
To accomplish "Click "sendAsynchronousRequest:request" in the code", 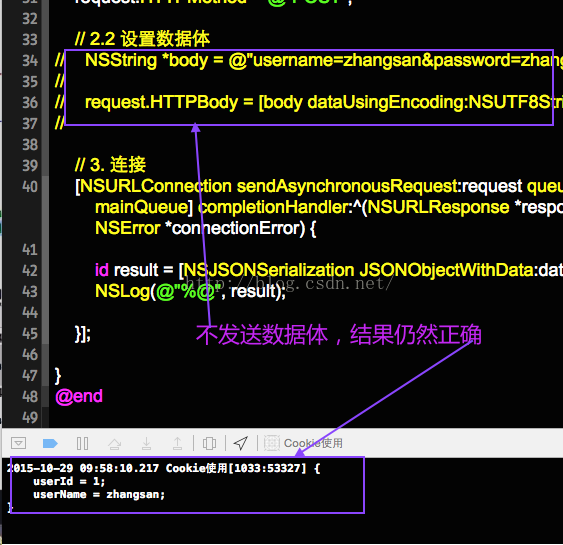I will (380, 186).
